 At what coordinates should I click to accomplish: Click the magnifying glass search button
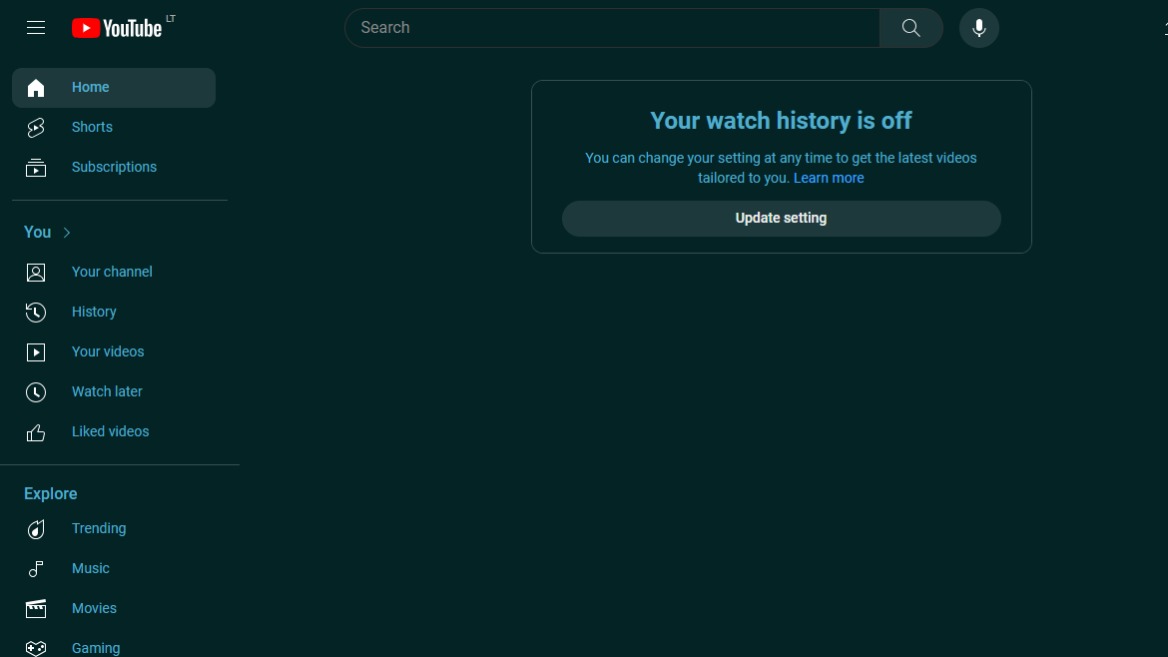point(910,28)
